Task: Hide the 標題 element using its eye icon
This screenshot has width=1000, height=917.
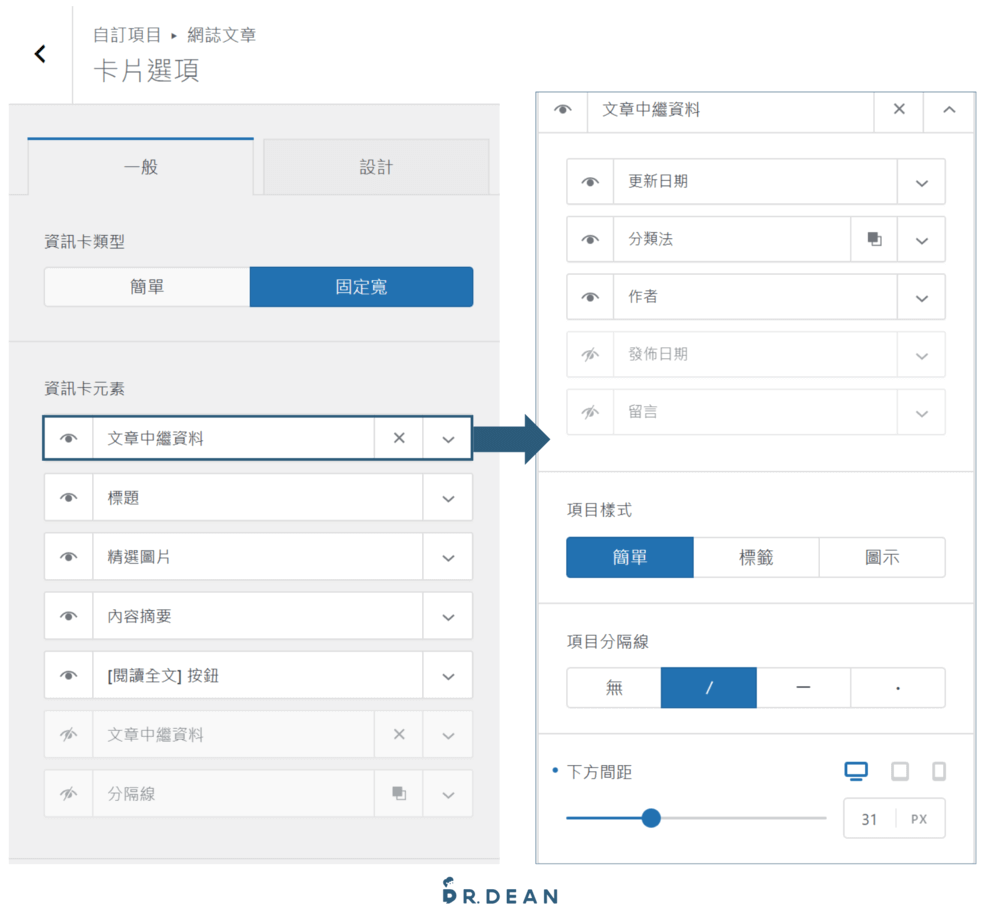Action: click(x=68, y=497)
